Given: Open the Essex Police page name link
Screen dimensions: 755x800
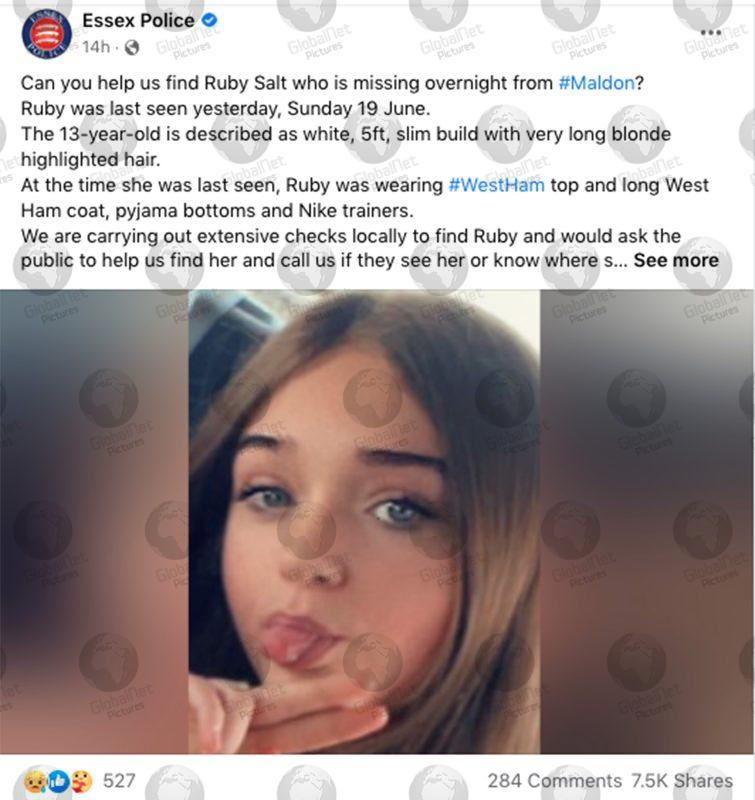Looking at the screenshot, I should click(138, 20).
